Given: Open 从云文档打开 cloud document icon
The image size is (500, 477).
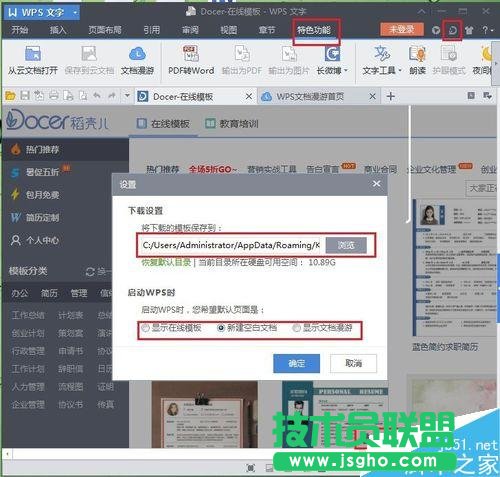Looking at the screenshot, I should [33, 54].
